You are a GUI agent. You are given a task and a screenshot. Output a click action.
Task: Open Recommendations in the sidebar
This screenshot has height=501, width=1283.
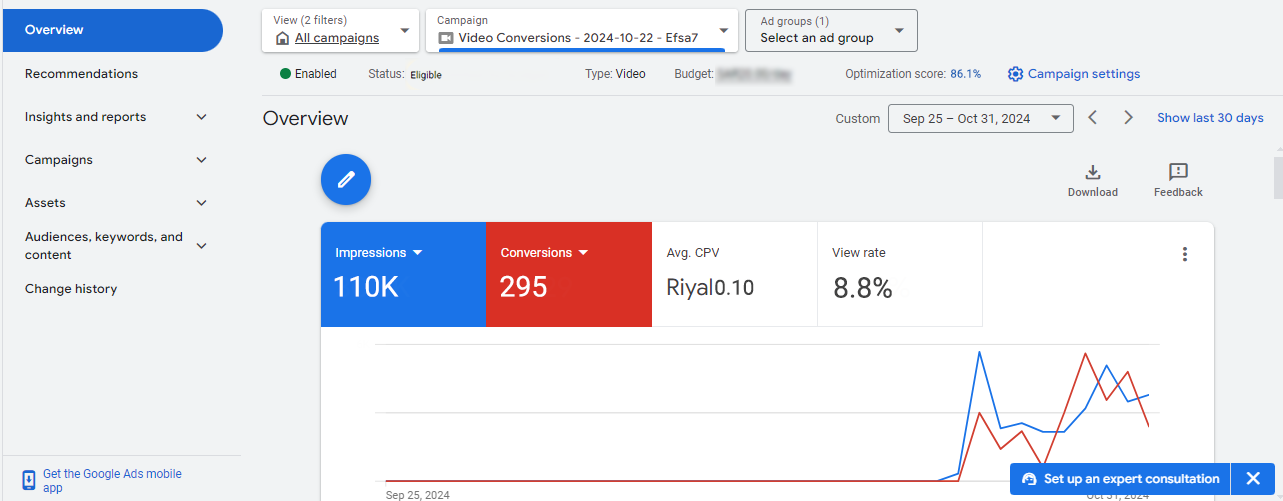[x=82, y=74]
